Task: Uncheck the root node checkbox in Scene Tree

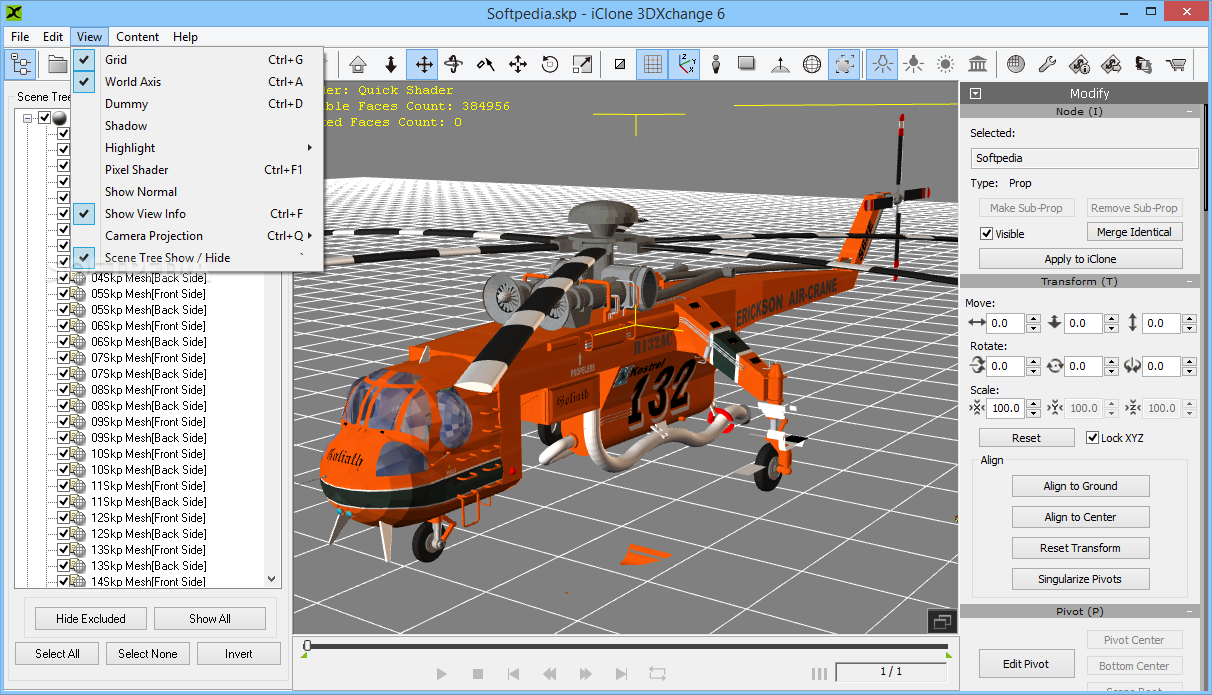Action: pos(44,118)
